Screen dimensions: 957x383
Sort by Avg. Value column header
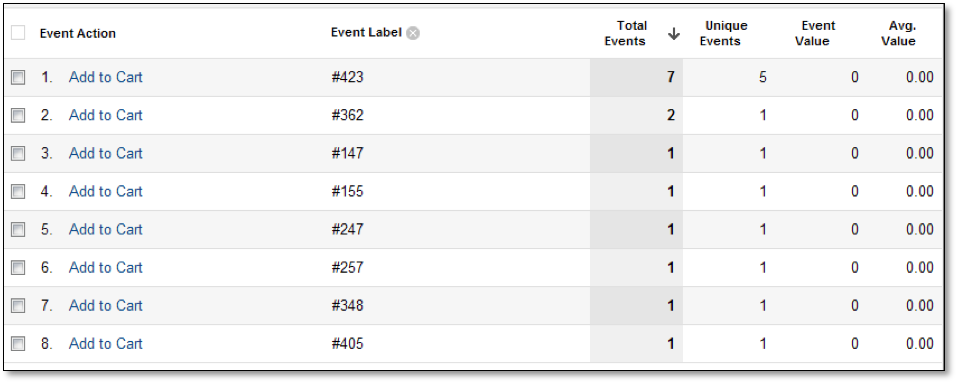(x=898, y=34)
